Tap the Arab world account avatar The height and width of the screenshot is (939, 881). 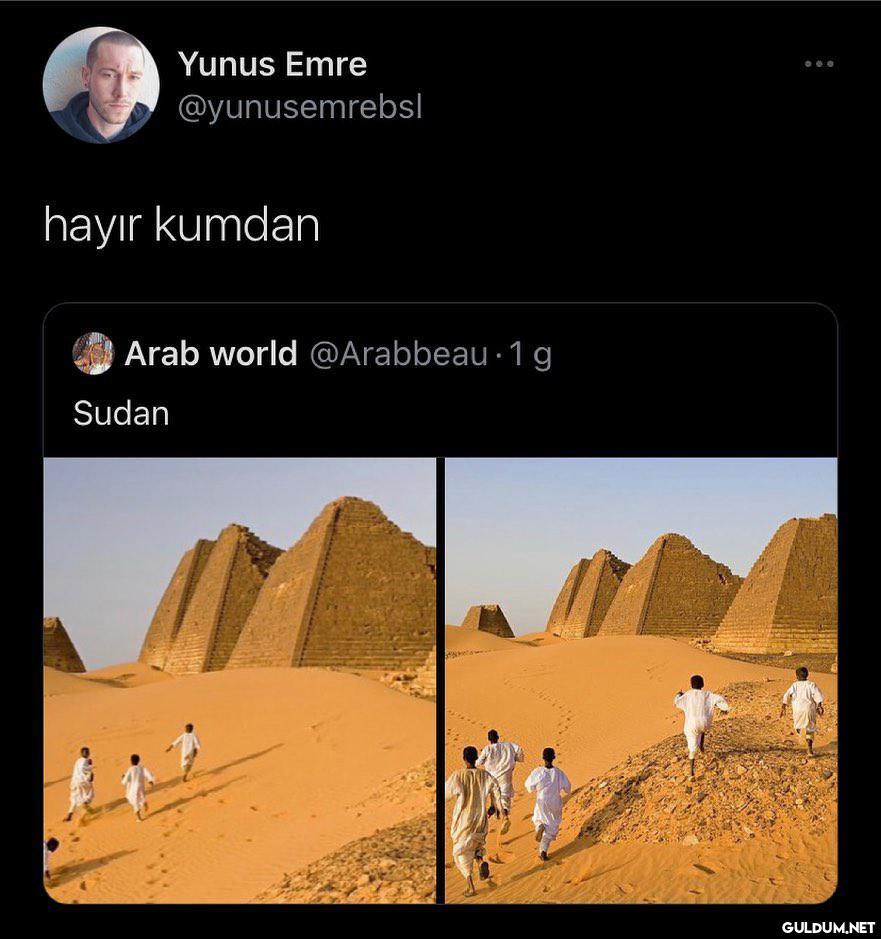[93, 353]
